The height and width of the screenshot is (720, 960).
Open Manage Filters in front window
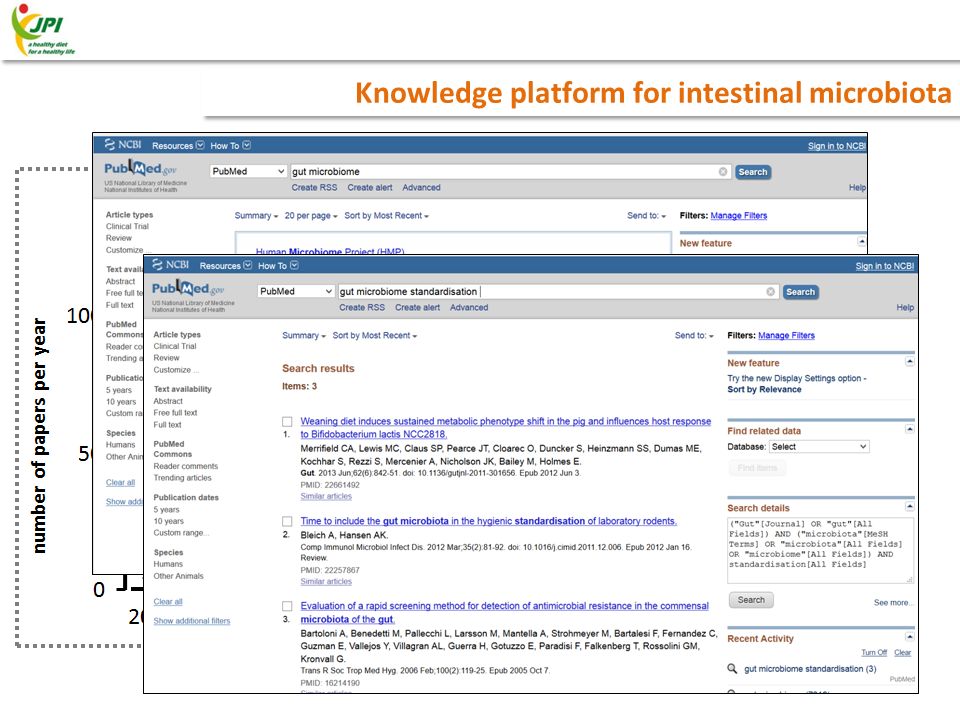point(786,336)
